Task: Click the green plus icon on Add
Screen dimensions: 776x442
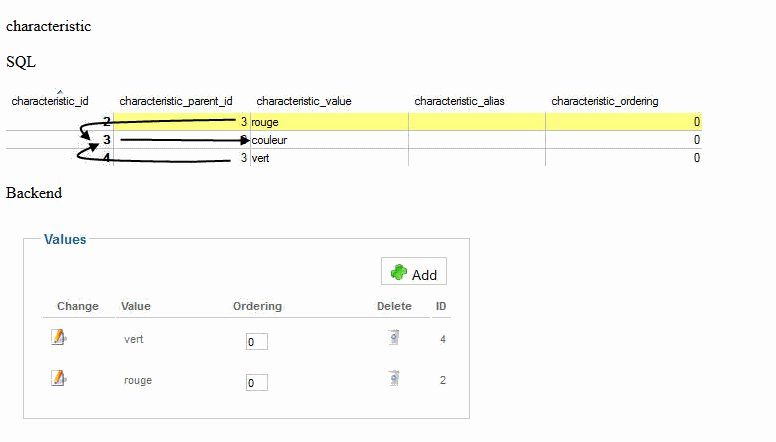Action: (x=398, y=272)
